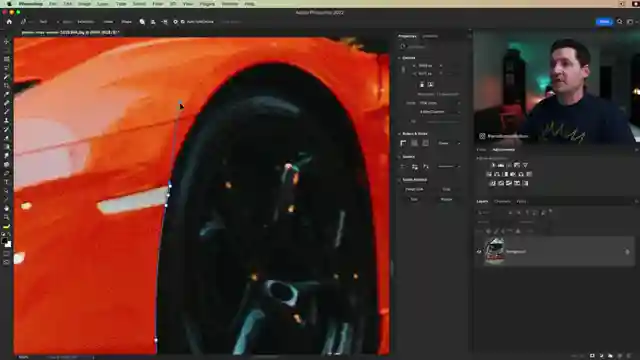Click Rotate quick action button
This screenshot has width=640, height=360.
click(447, 200)
